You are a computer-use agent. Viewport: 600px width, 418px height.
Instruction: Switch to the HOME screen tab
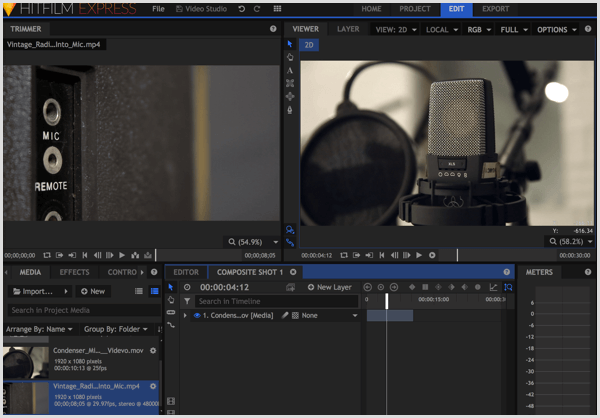tap(371, 9)
